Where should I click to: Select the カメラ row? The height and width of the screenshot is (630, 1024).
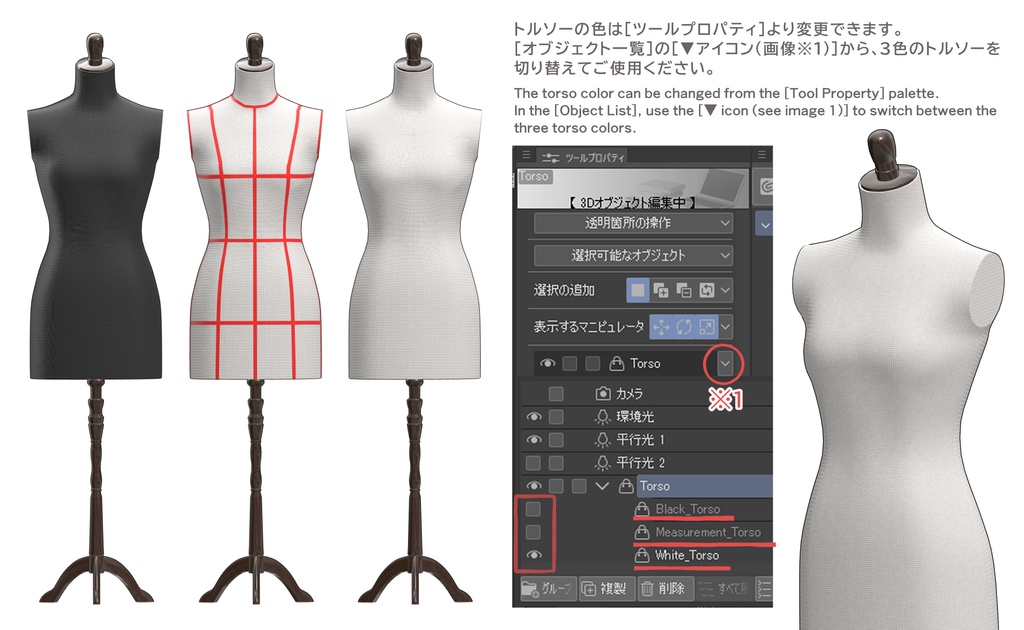647,394
